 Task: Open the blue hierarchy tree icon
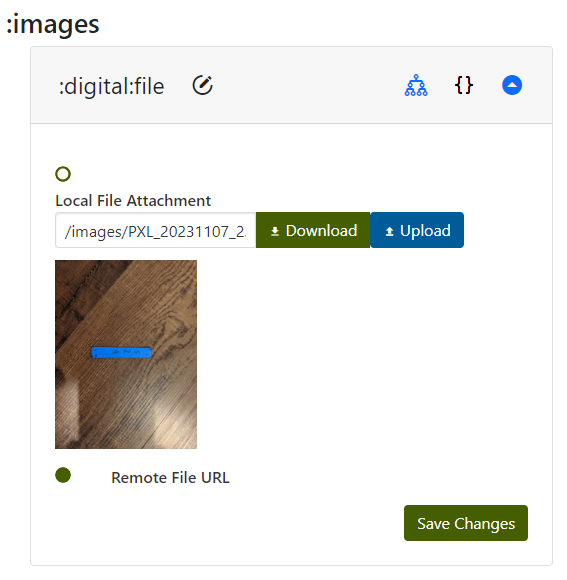click(x=416, y=85)
